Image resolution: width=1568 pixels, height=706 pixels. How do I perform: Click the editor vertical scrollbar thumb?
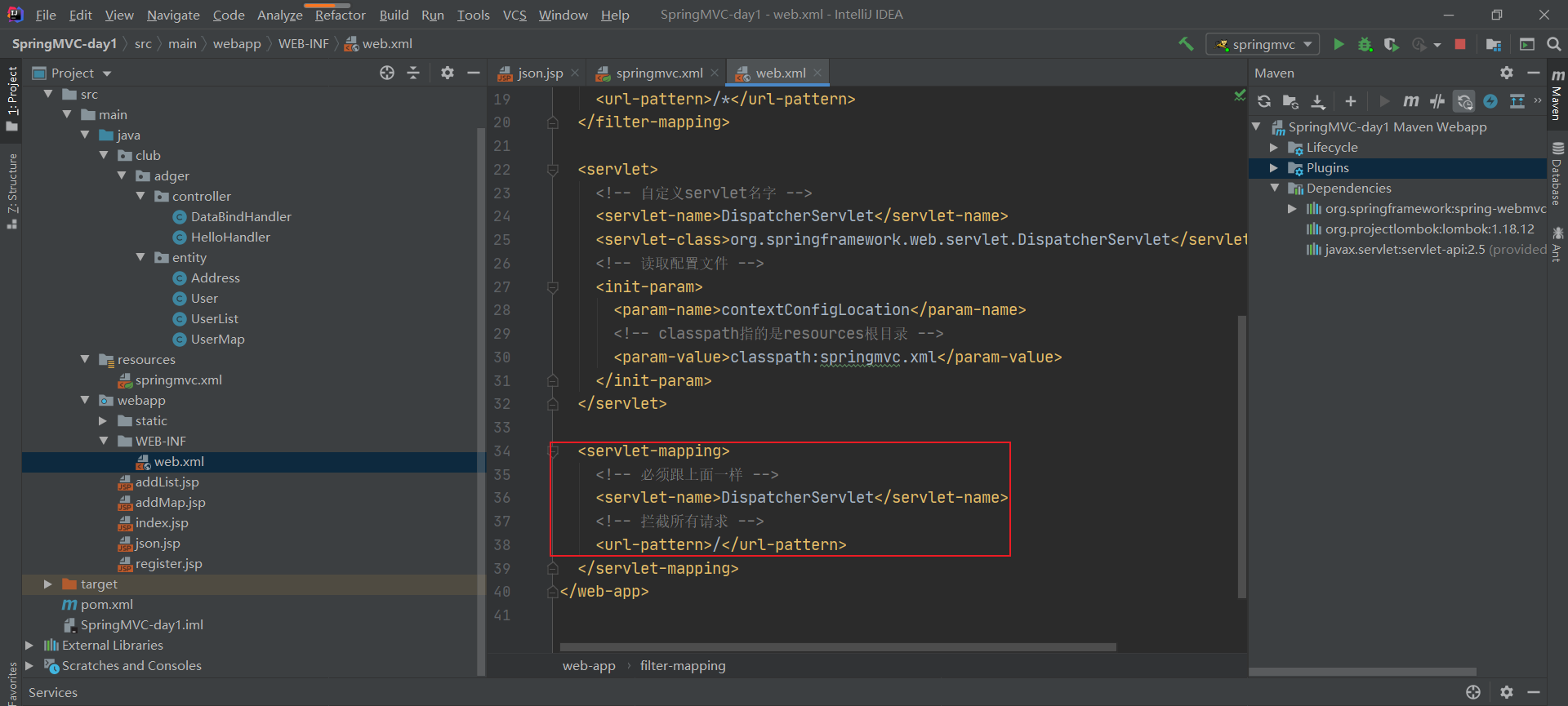click(x=1242, y=456)
